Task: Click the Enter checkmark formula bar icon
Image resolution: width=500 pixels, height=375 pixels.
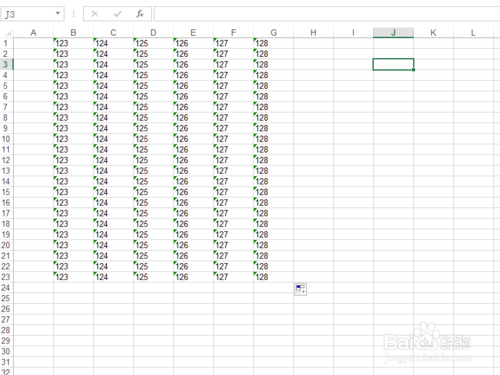Action: pos(117,14)
